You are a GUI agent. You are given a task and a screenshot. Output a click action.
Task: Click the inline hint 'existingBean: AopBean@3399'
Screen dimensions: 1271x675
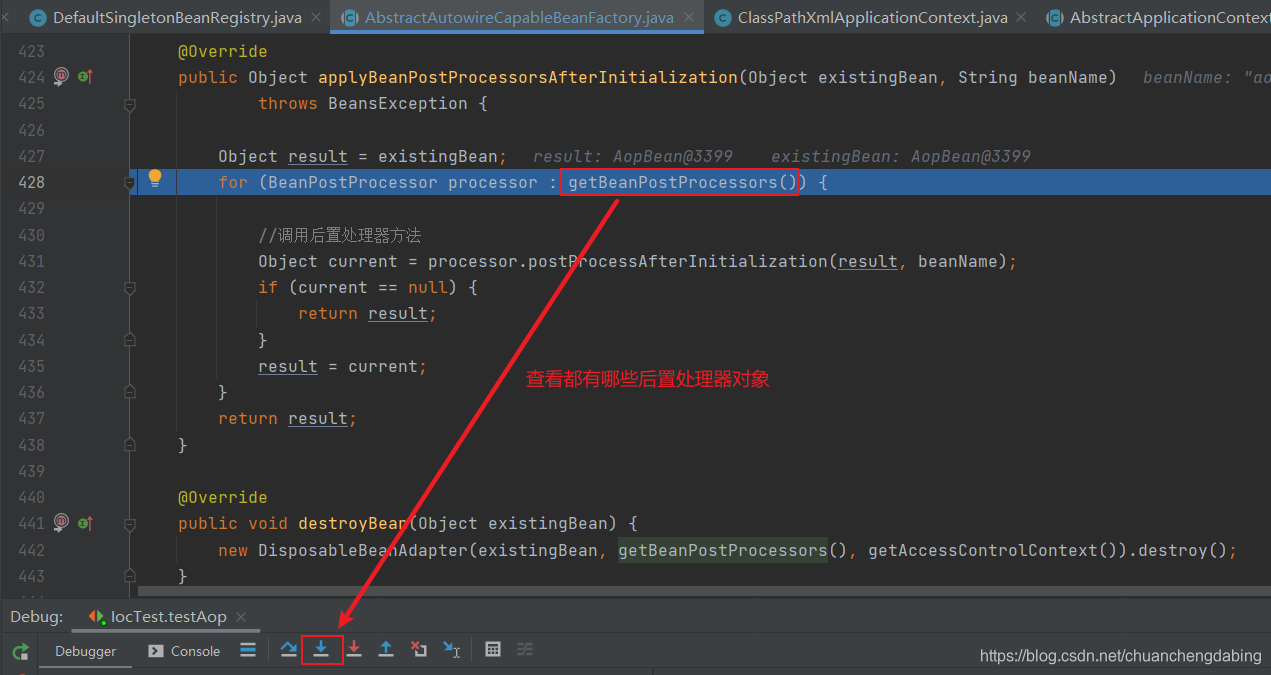[x=900, y=156]
